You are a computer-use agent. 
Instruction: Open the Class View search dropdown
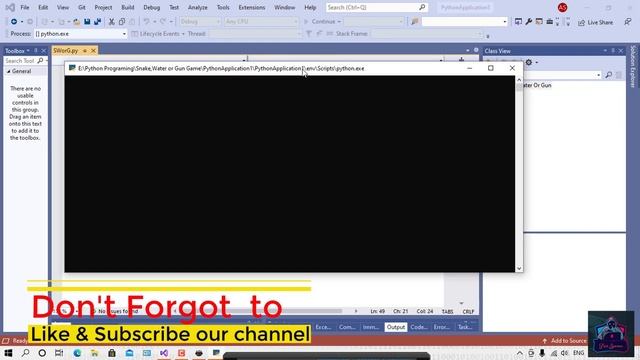click(598, 75)
